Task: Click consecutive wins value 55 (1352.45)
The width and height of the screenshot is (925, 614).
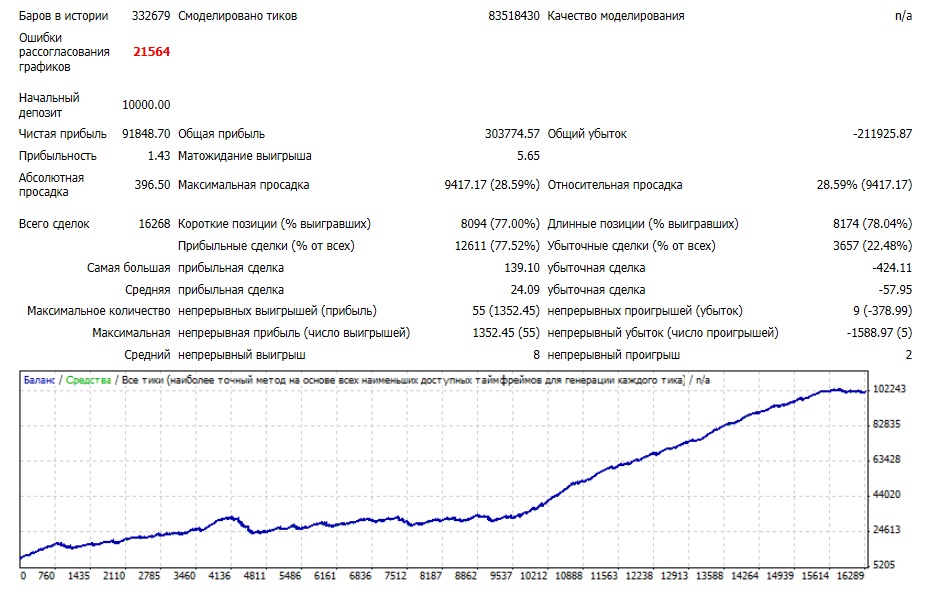Action: pos(506,311)
